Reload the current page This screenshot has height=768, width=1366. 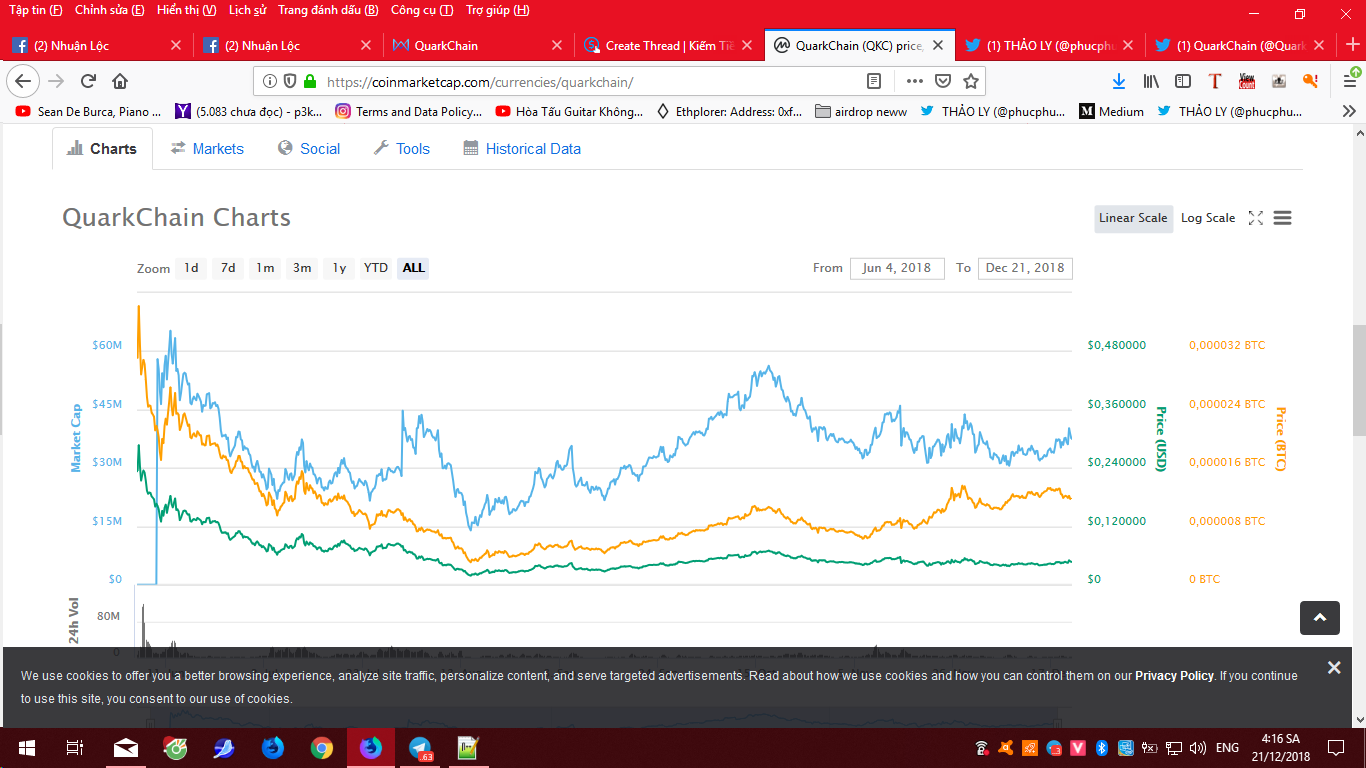click(88, 81)
